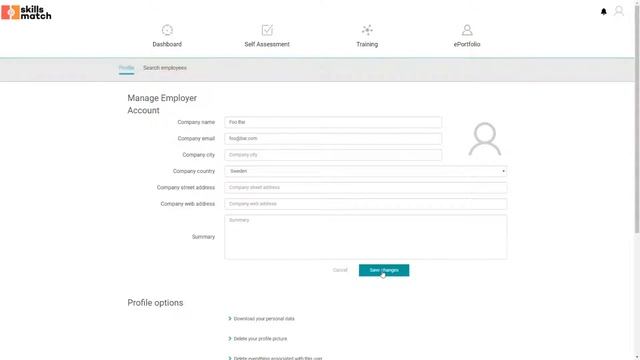This screenshot has height=360, width=640.
Task: Click the Profile options heading
Action: point(155,303)
